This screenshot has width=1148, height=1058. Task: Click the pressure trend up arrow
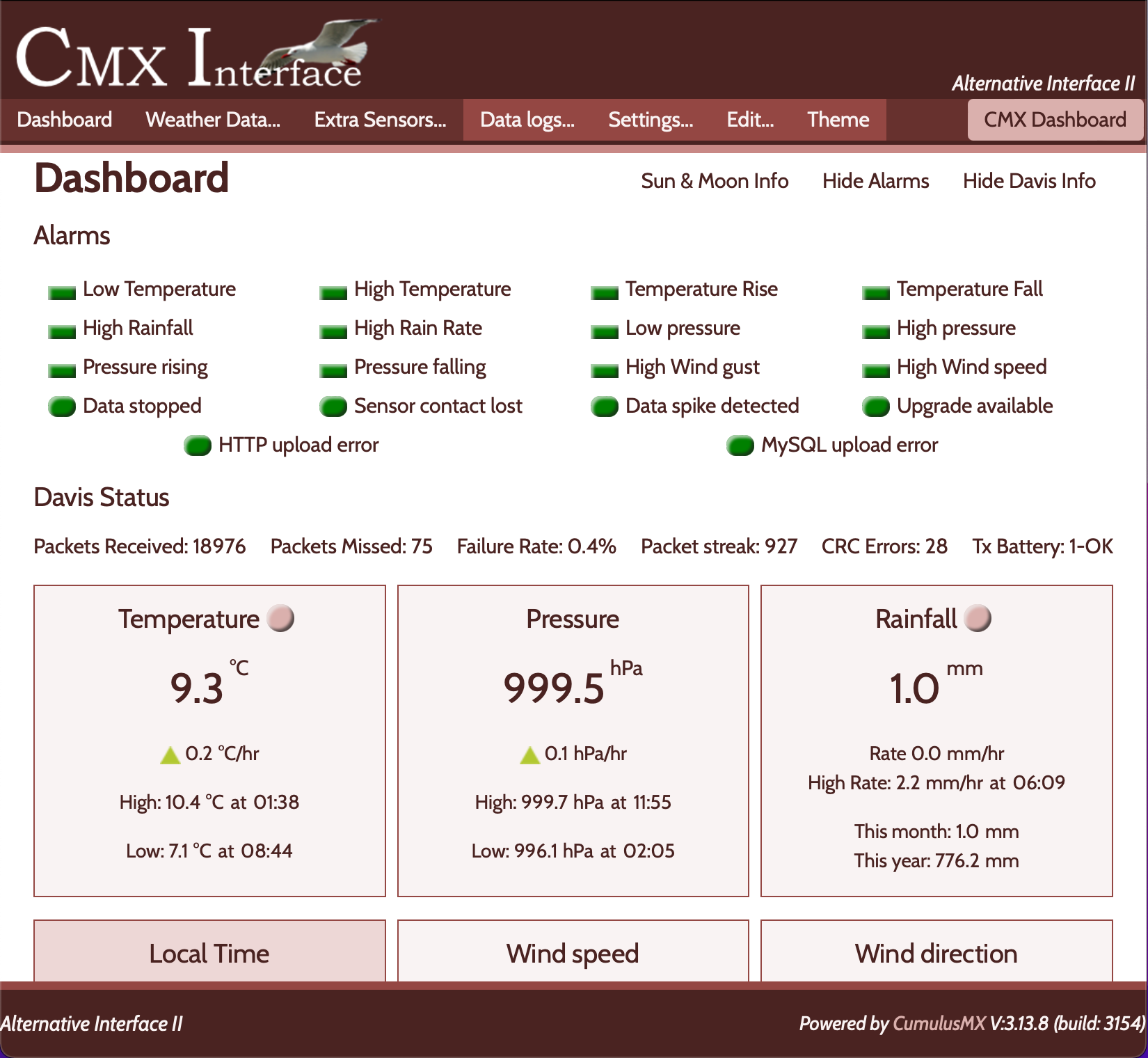pyautogui.click(x=530, y=755)
